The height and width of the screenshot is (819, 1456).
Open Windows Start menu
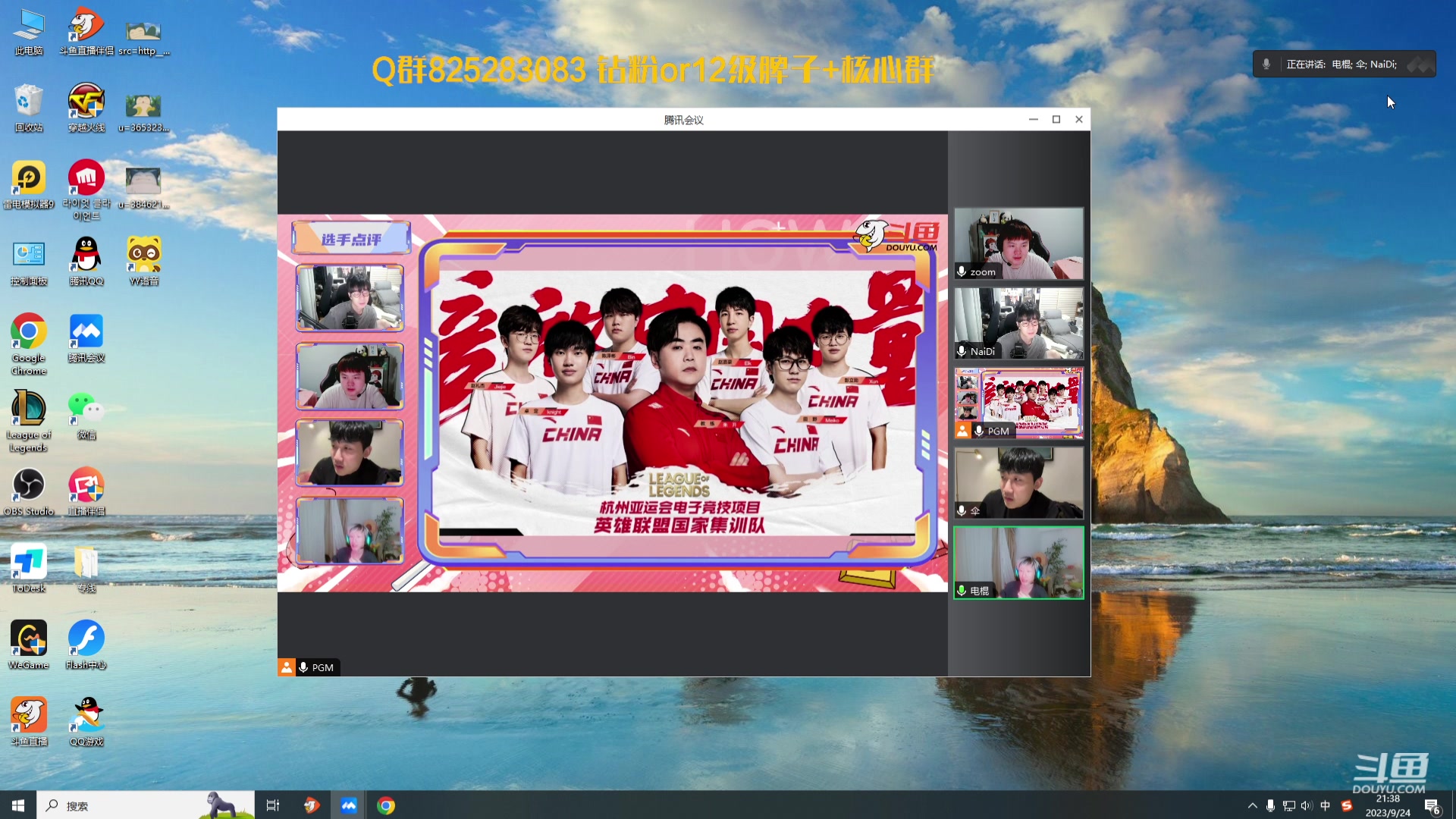[18, 805]
